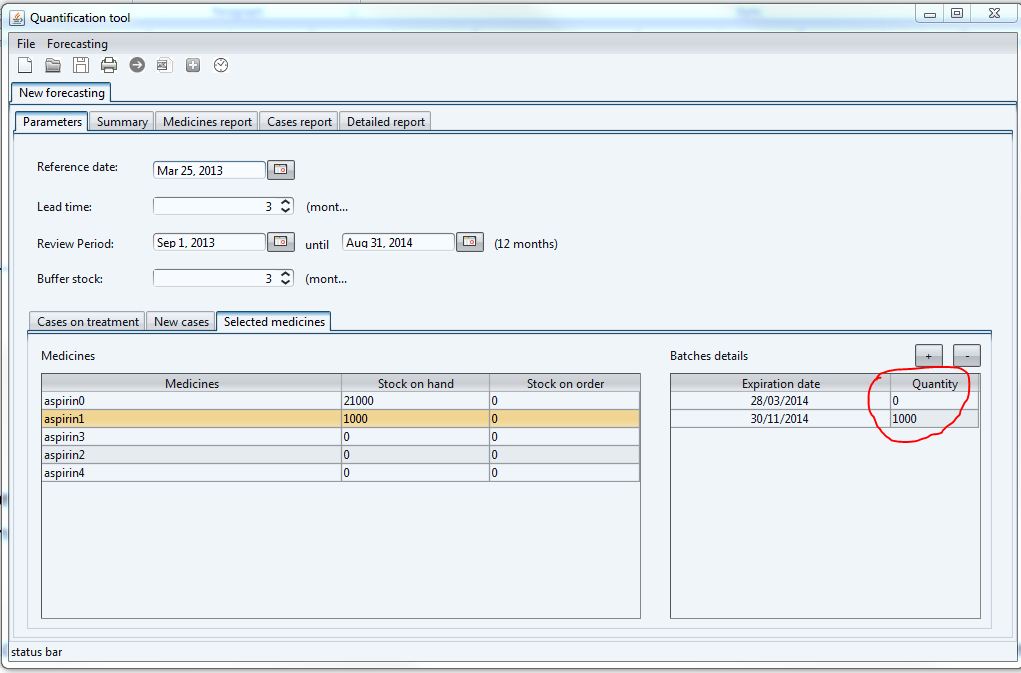1021x673 pixels.
Task: Show the New cases tab
Action: [x=182, y=322]
